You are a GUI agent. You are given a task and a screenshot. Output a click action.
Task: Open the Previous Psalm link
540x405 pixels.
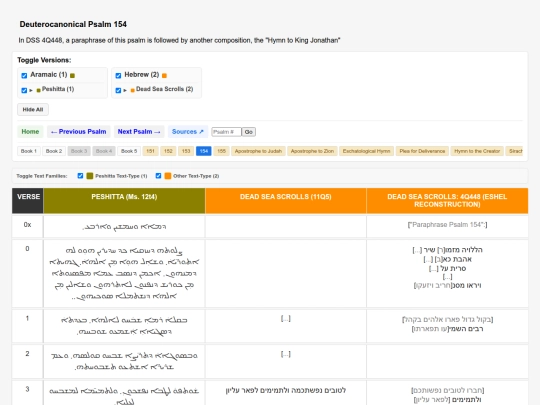(x=79, y=132)
